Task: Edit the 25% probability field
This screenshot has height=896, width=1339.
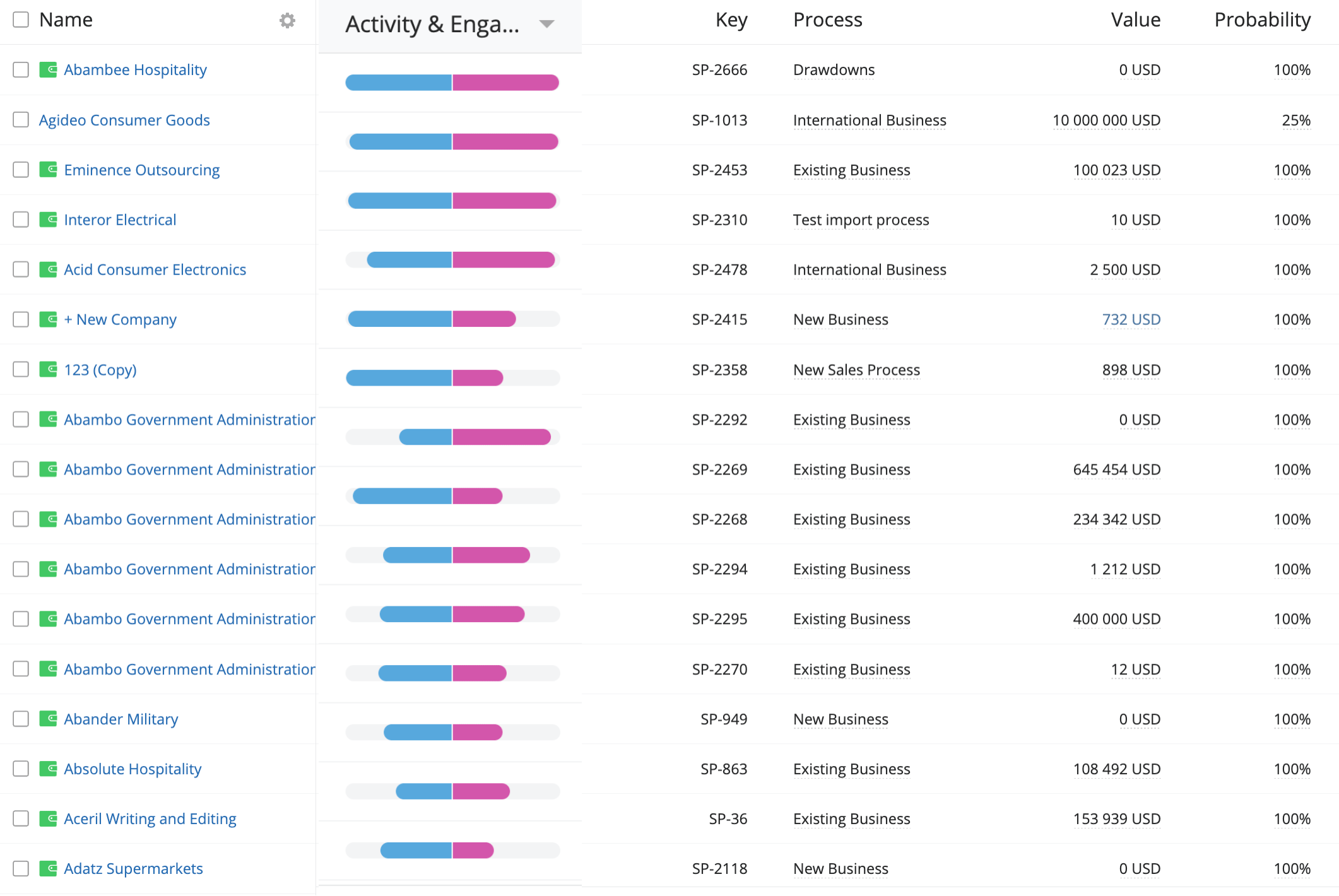Action: point(1295,120)
